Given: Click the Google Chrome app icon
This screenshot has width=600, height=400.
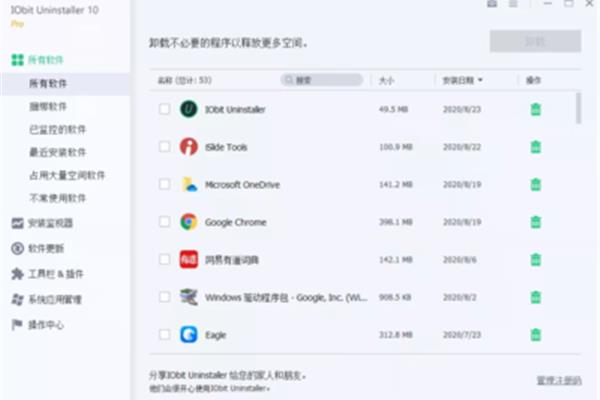Looking at the screenshot, I should (x=189, y=222).
